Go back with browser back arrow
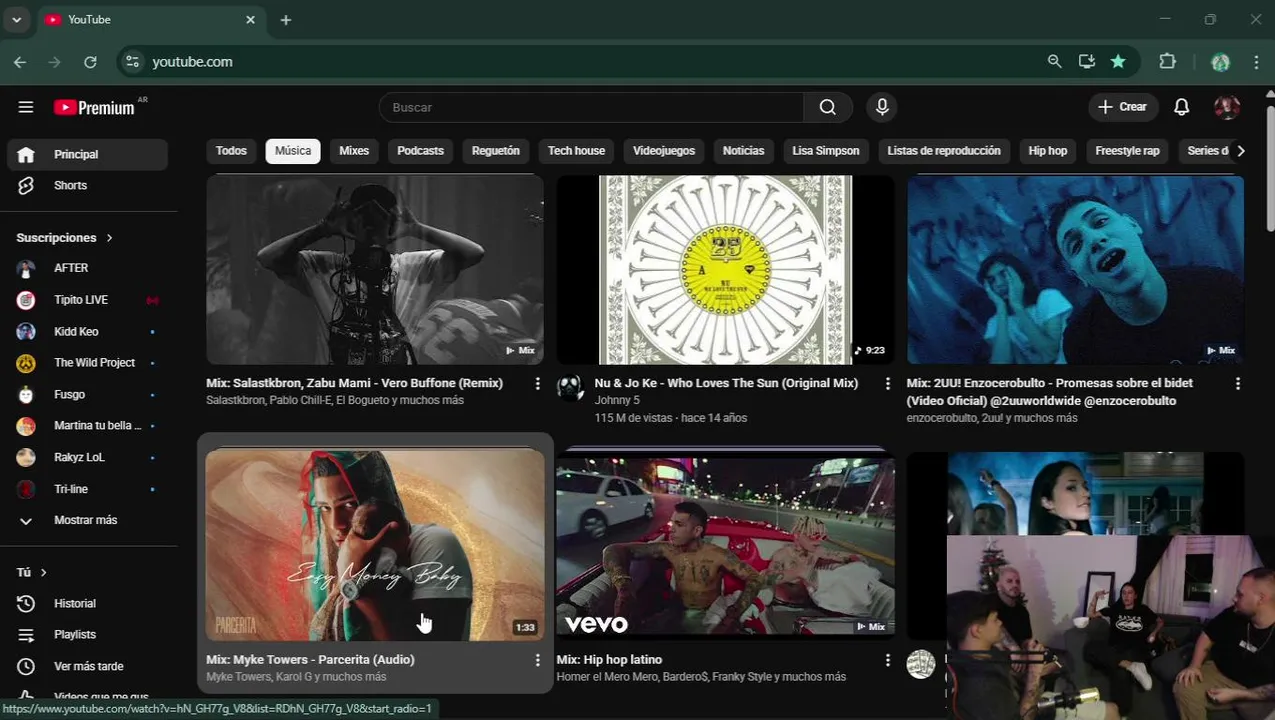The image size is (1275, 720). (20, 62)
